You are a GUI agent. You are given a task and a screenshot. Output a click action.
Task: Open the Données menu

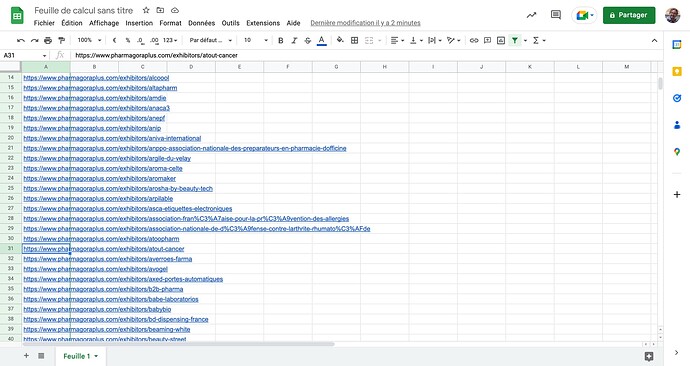pos(202,23)
